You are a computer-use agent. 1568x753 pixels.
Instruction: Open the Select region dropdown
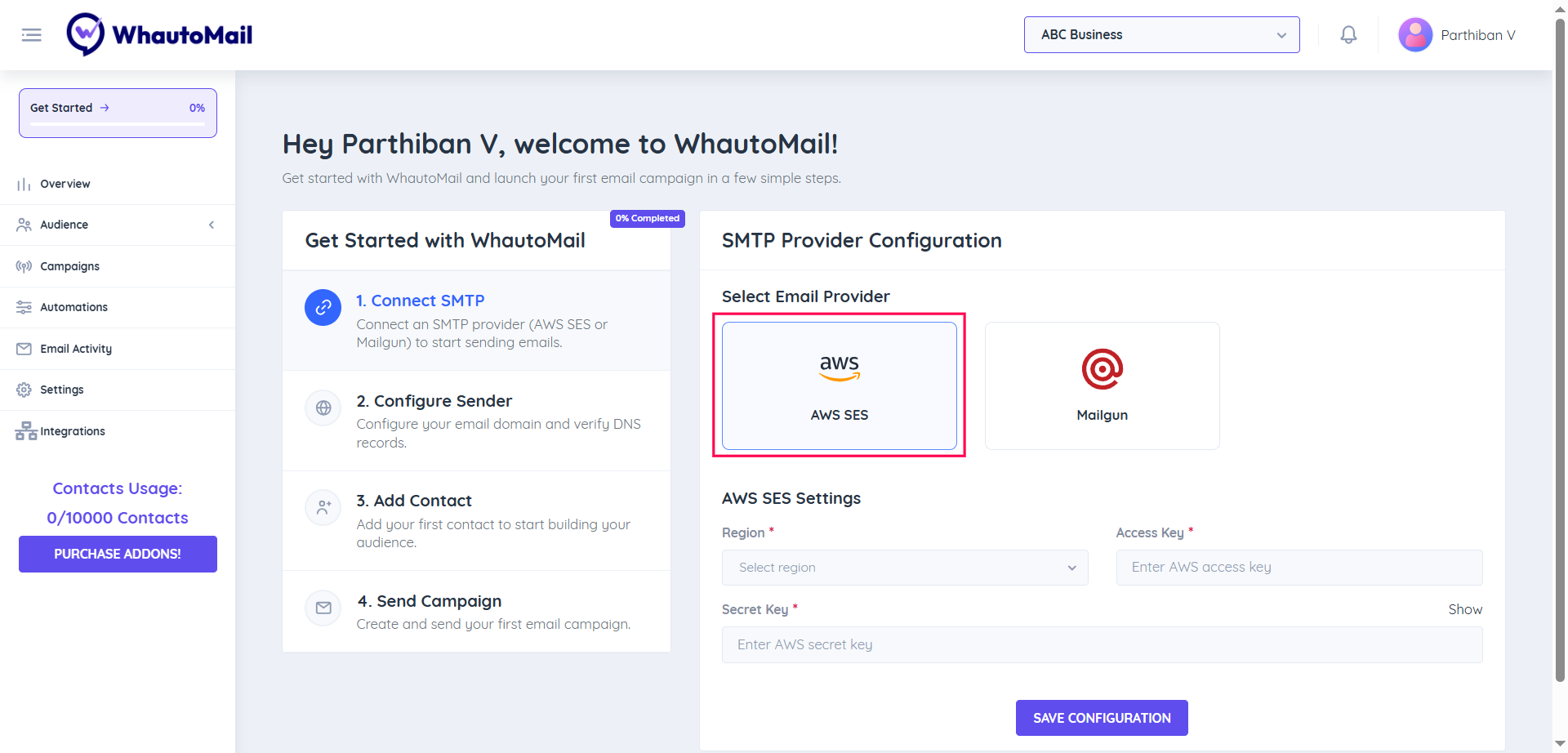(x=905, y=568)
